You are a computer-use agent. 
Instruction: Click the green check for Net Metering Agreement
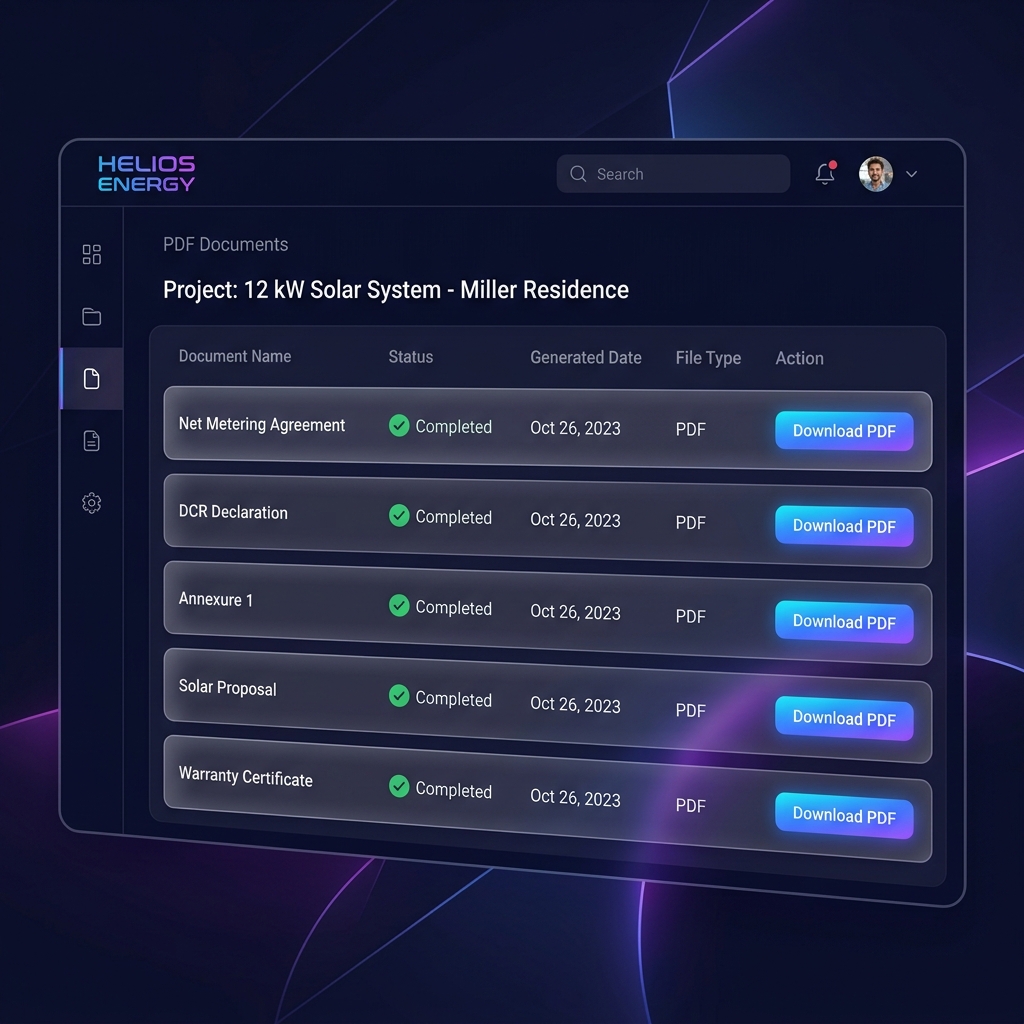pyautogui.click(x=399, y=426)
